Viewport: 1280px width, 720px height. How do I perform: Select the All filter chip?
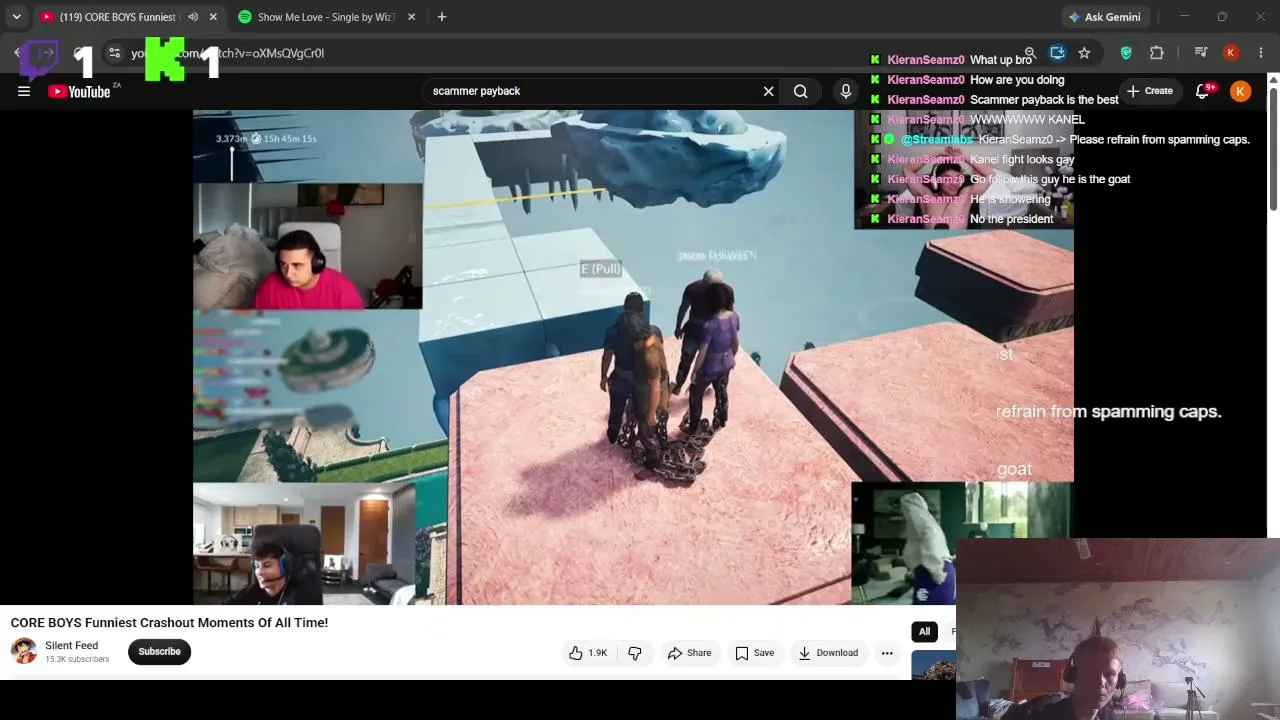tap(924, 631)
